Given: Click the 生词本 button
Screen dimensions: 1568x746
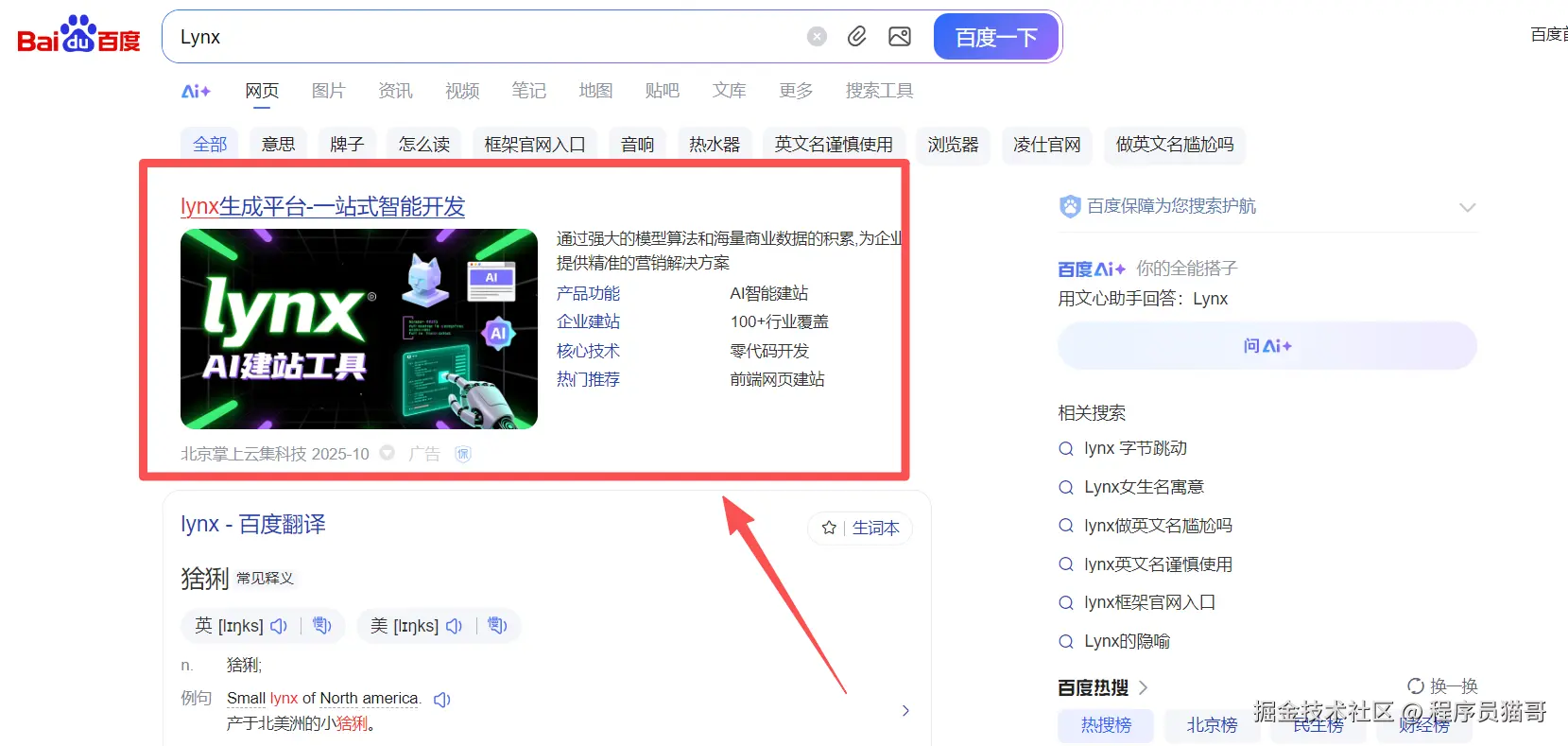Looking at the screenshot, I should click(x=860, y=528).
